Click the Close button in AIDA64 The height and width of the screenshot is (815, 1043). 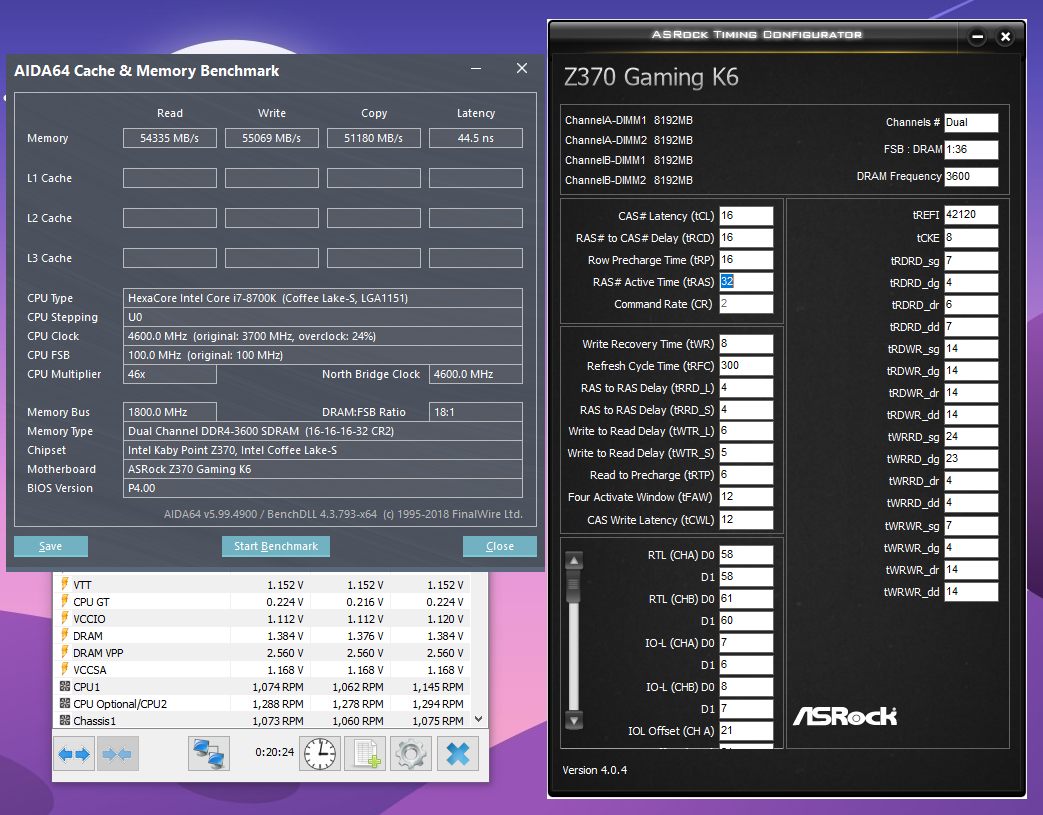point(500,546)
